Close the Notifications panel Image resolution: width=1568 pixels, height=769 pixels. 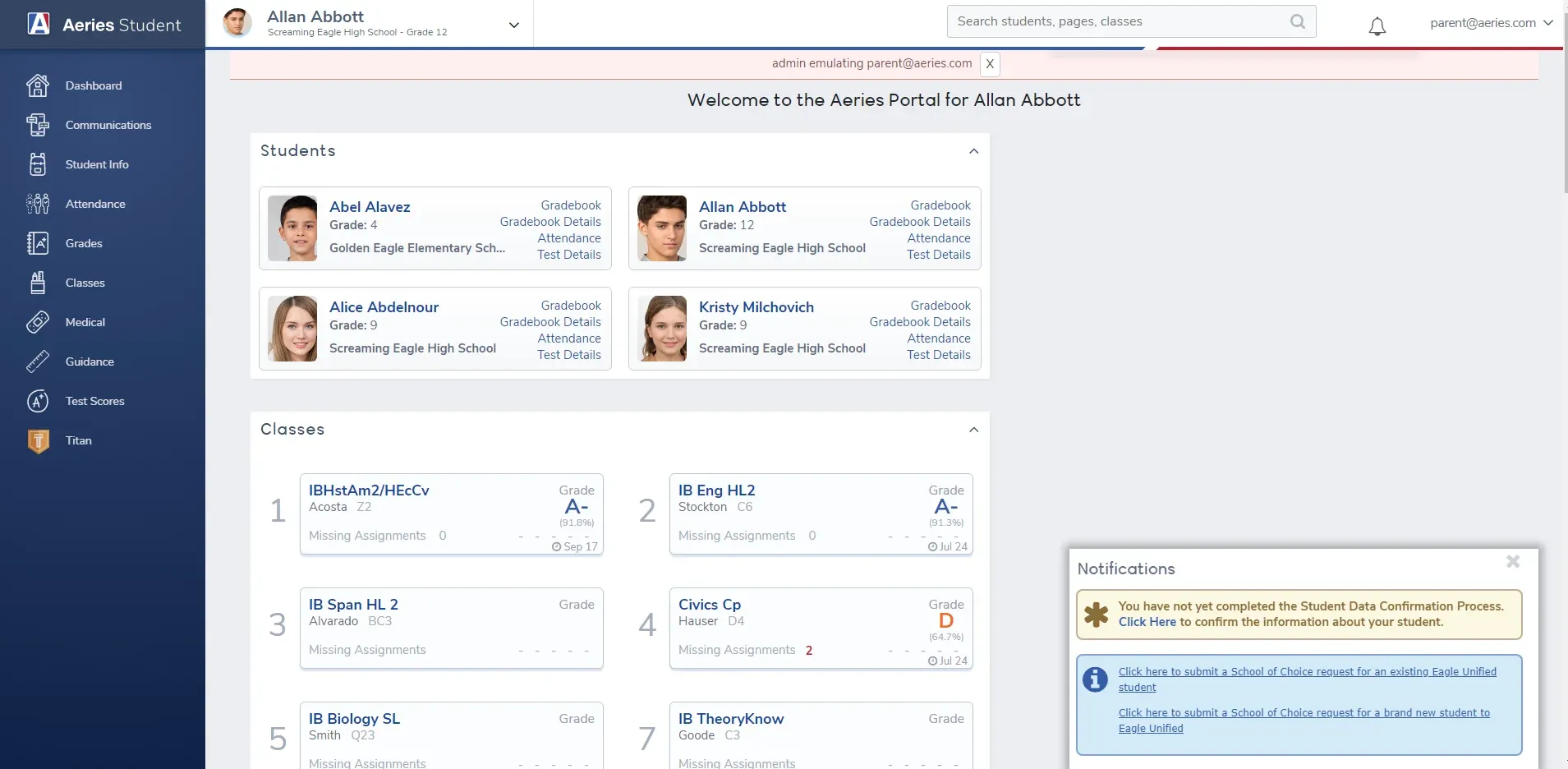point(1513,561)
